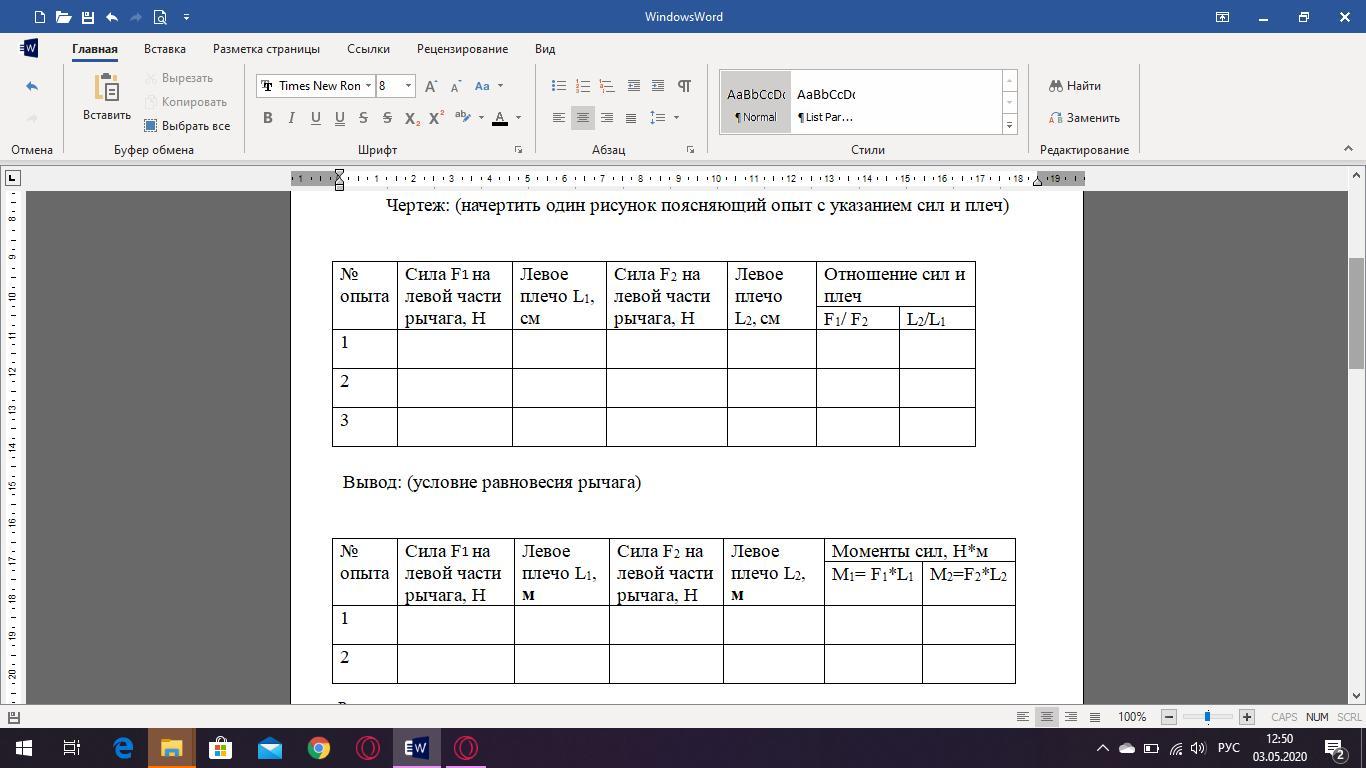Justify paragraph text in ribbon
1366x768 pixels.
[631, 118]
